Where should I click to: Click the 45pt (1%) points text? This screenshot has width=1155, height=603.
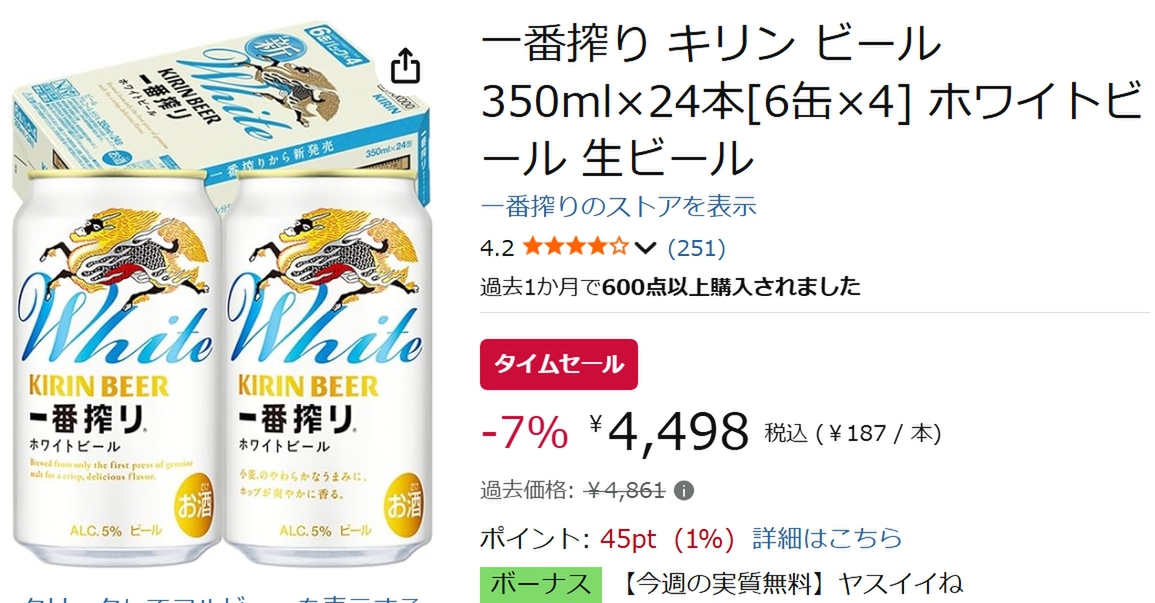coord(667,539)
